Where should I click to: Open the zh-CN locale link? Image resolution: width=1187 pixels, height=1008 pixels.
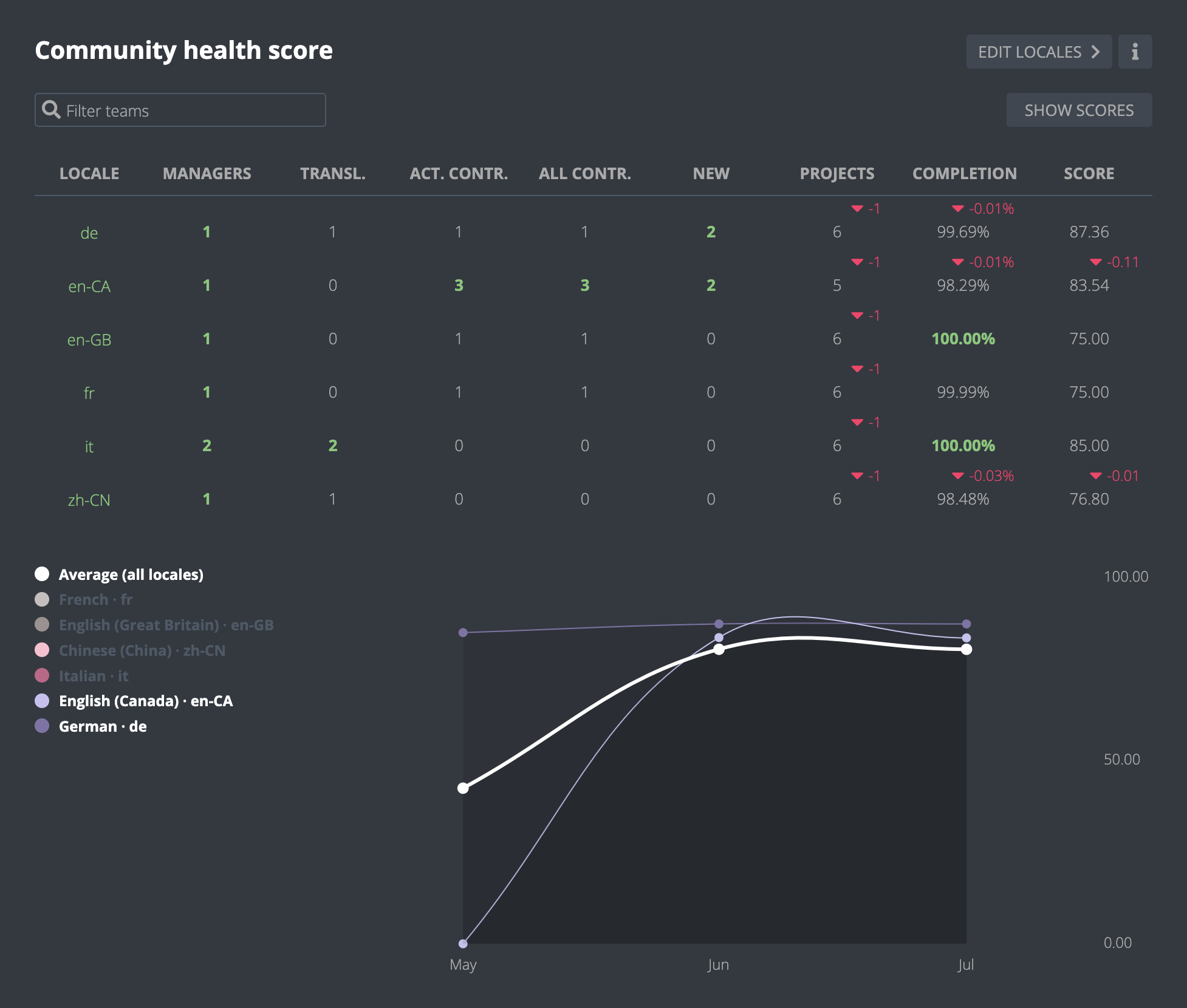[x=89, y=500]
